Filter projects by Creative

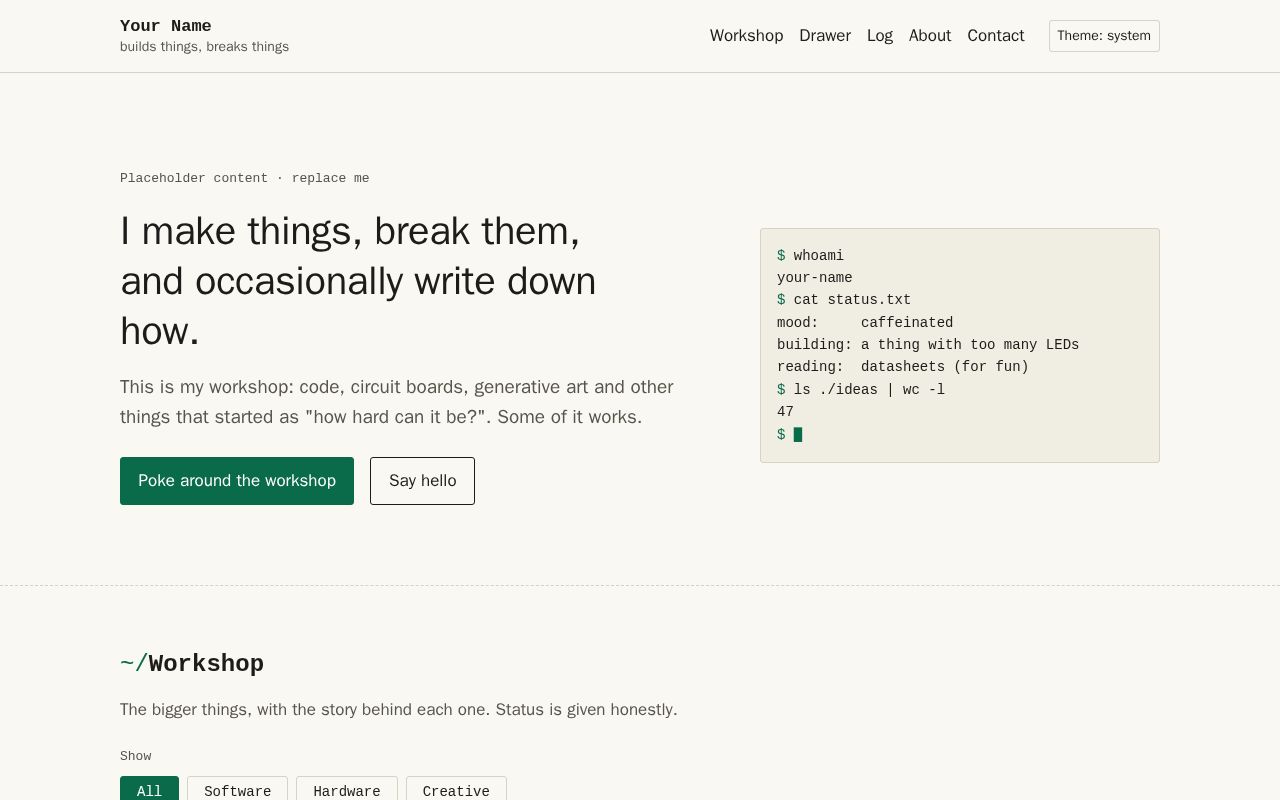pyautogui.click(x=456, y=790)
